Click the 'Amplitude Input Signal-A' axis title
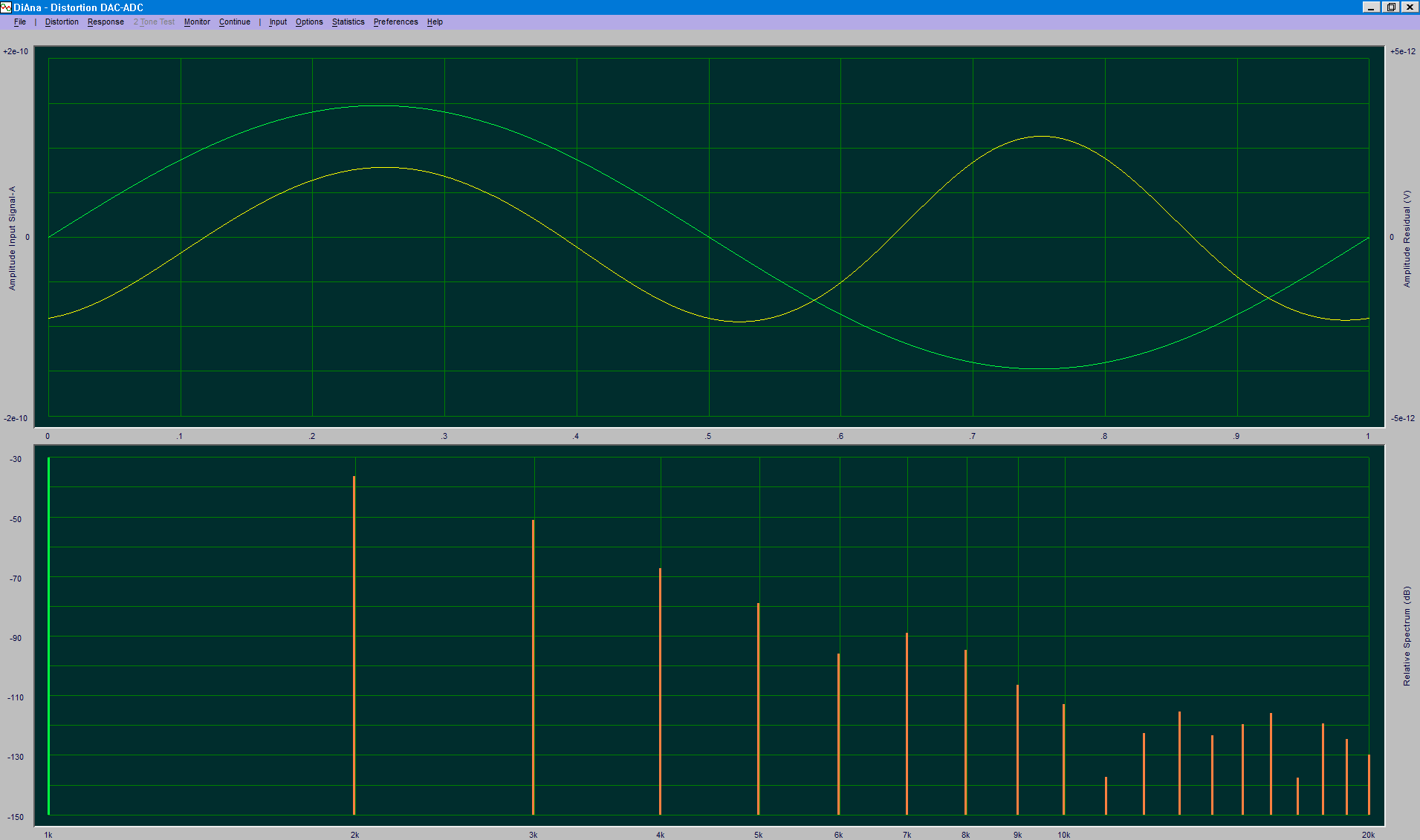The height and width of the screenshot is (840, 1420). [12, 238]
